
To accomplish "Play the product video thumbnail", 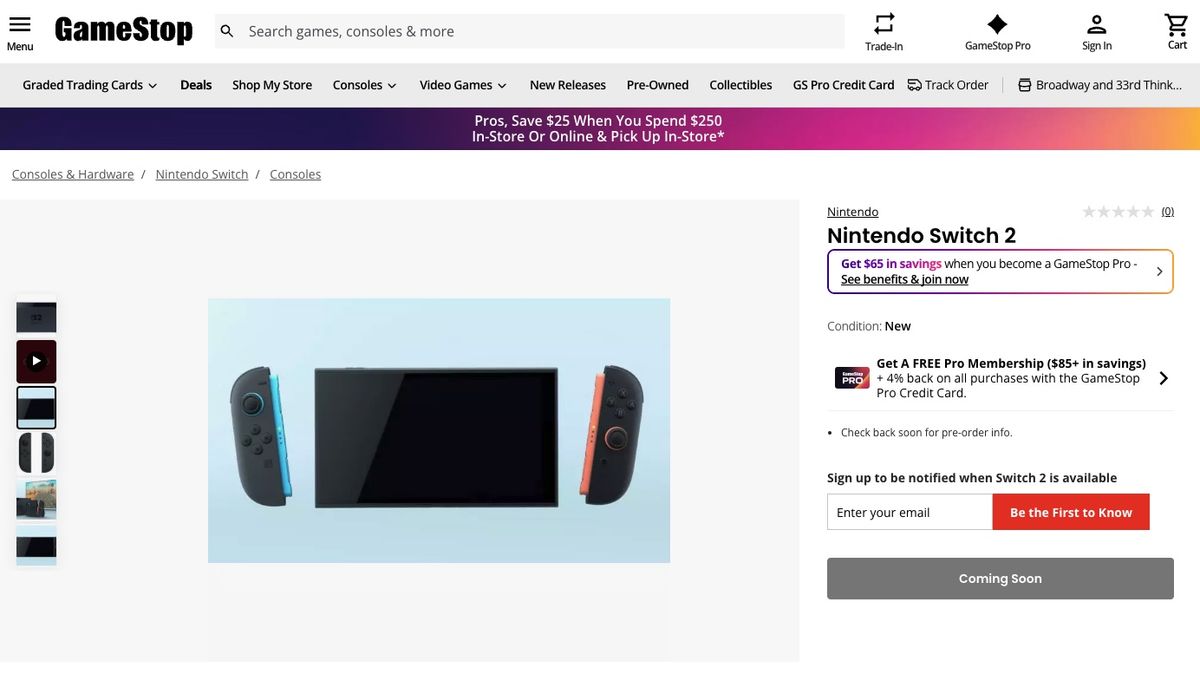I will click(x=36, y=360).
